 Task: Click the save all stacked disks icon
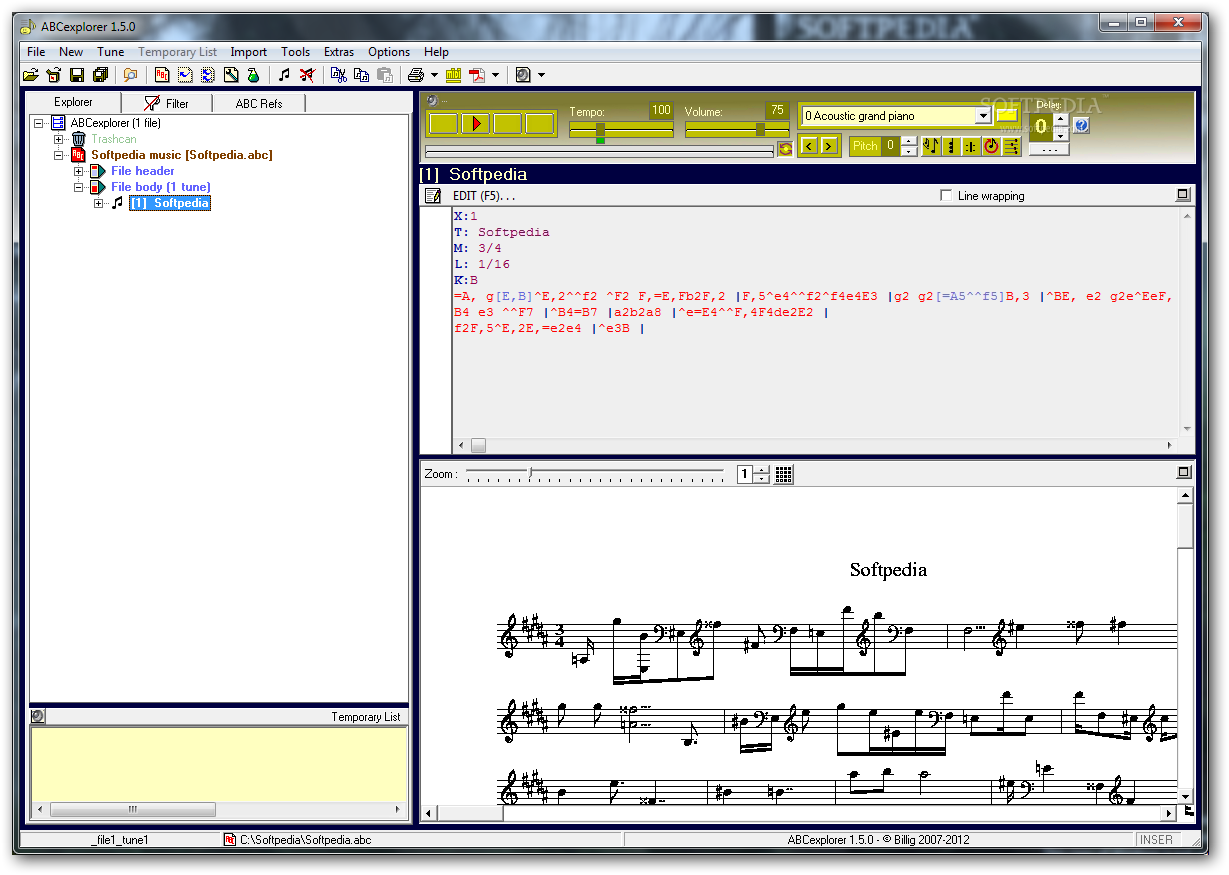pyautogui.click(x=101, y=75)
